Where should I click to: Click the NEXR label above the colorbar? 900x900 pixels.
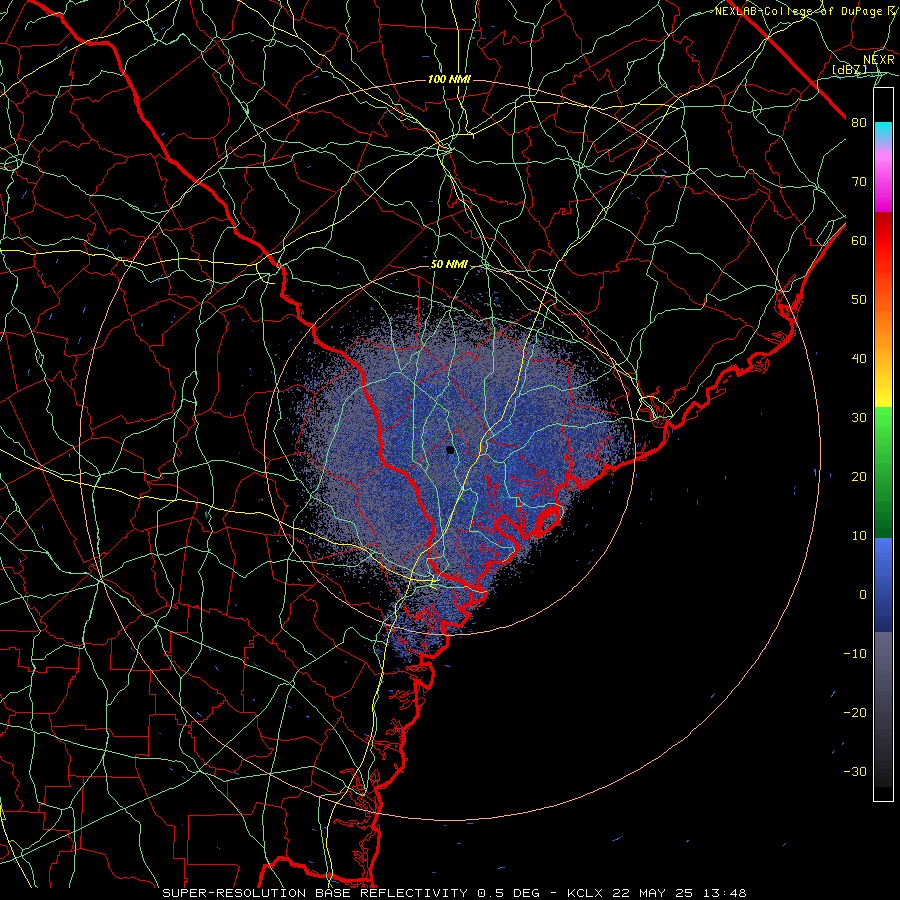879,60
